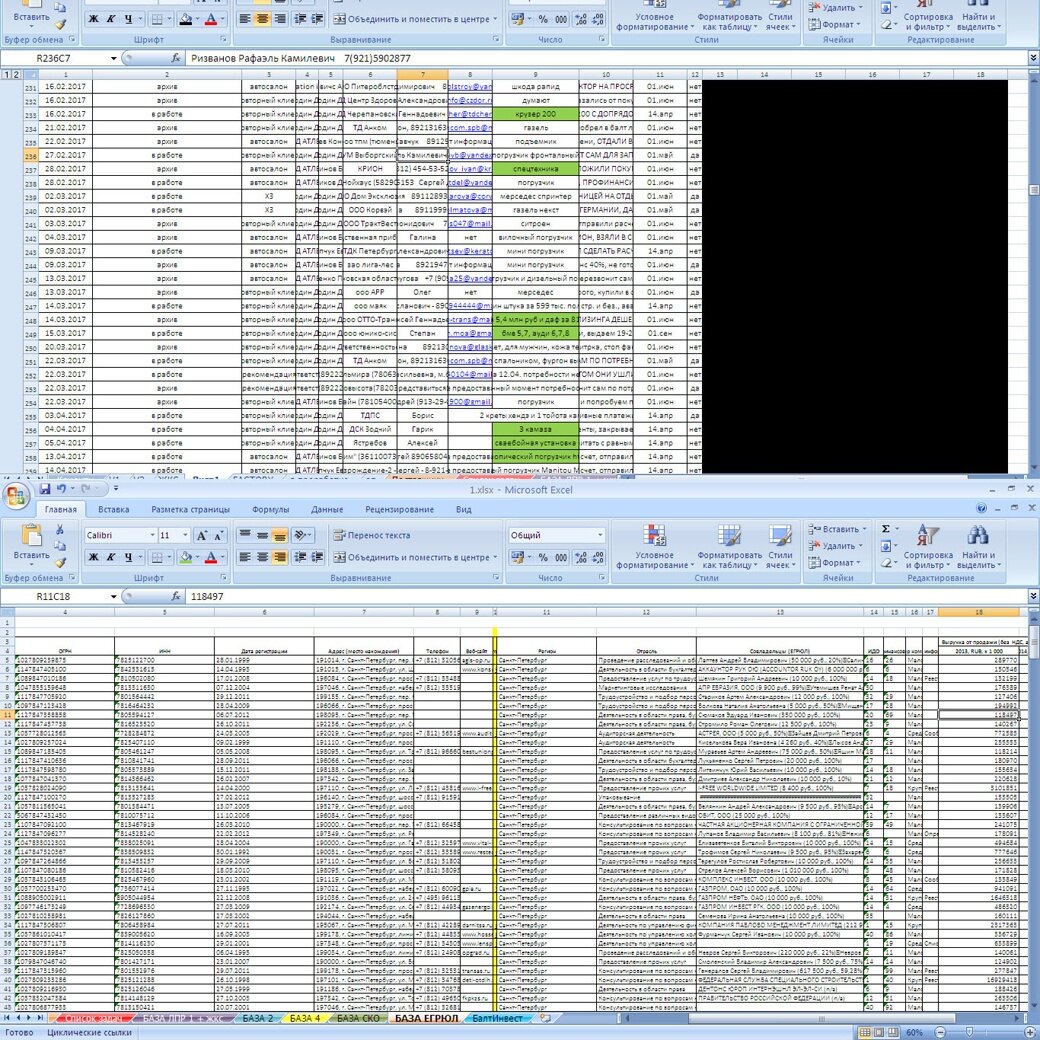Expand Условное форматирование menu in lower window
1040x1040 pixels.
(x=655, y=546)
